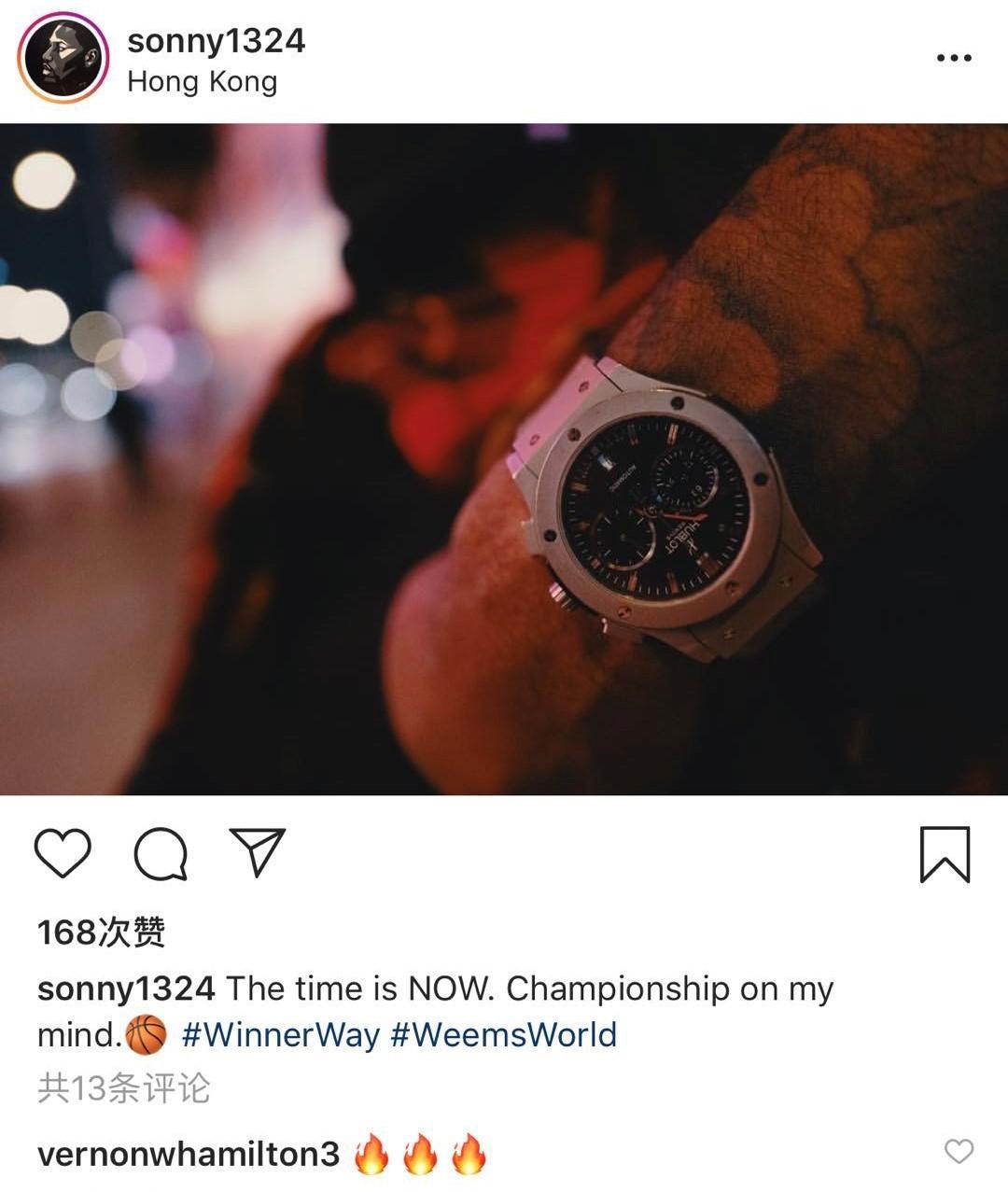View the 168 likes list
Screen dimensions: 1008x1192
click(102, 932)
